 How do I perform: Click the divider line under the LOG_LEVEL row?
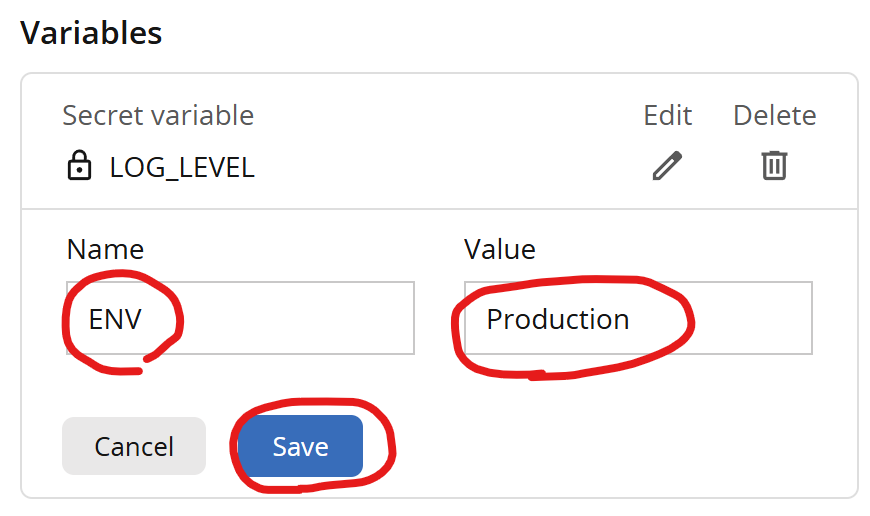[439, 209]
